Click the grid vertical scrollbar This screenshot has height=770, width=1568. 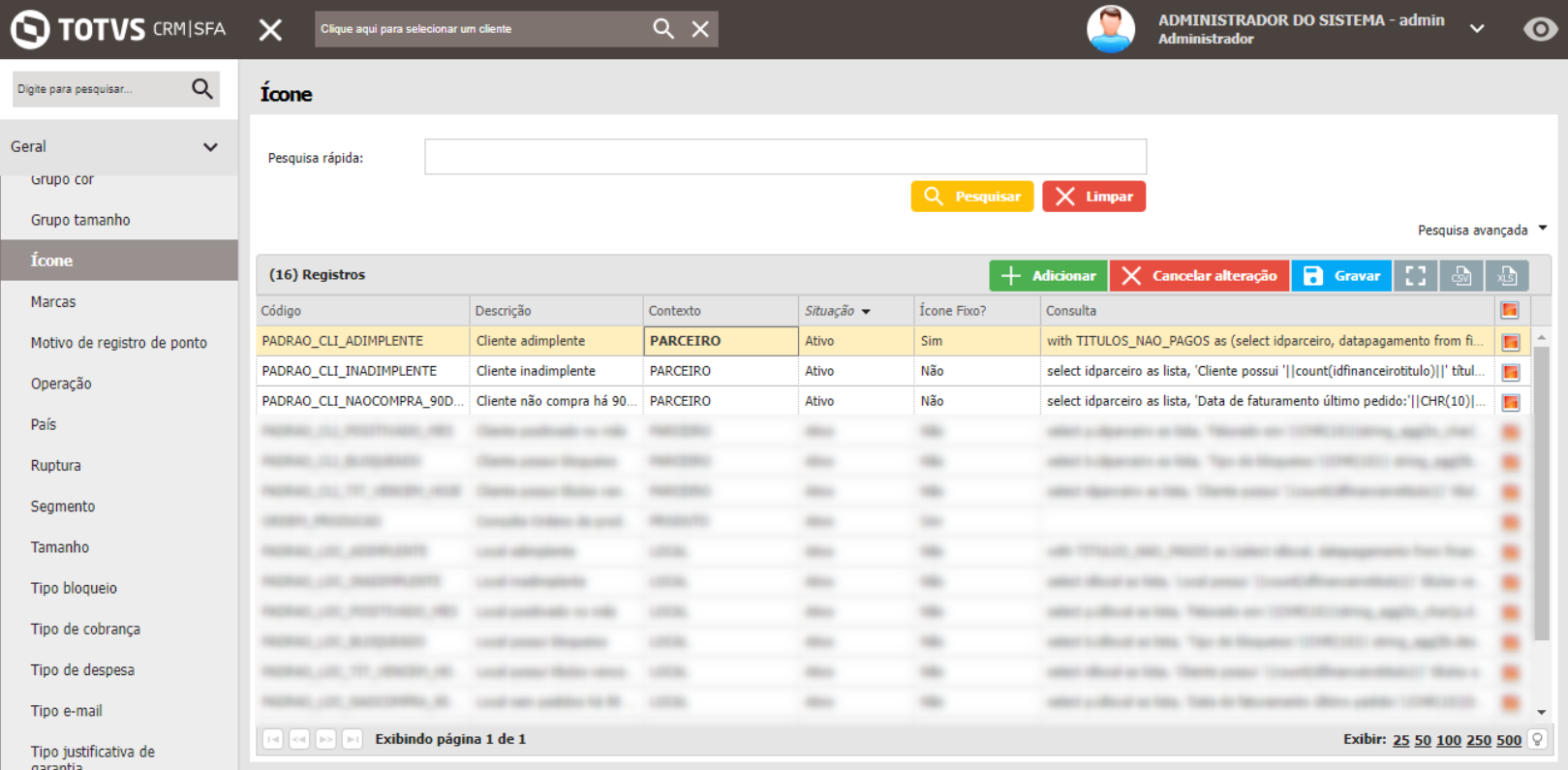(x=1542, y=494)
